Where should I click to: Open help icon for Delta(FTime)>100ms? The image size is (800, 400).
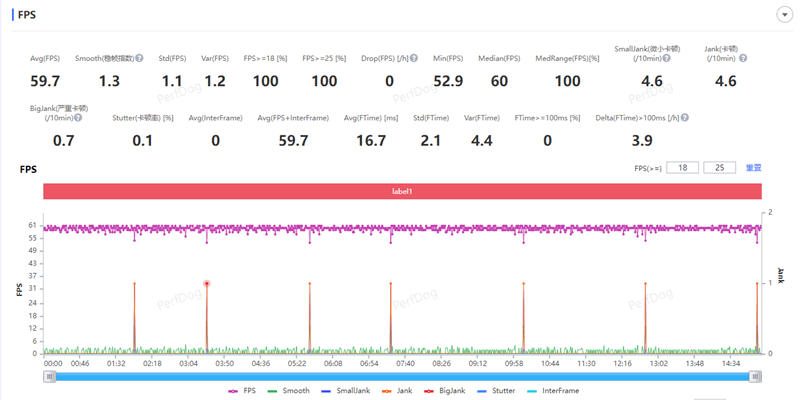tap(685, 118)
